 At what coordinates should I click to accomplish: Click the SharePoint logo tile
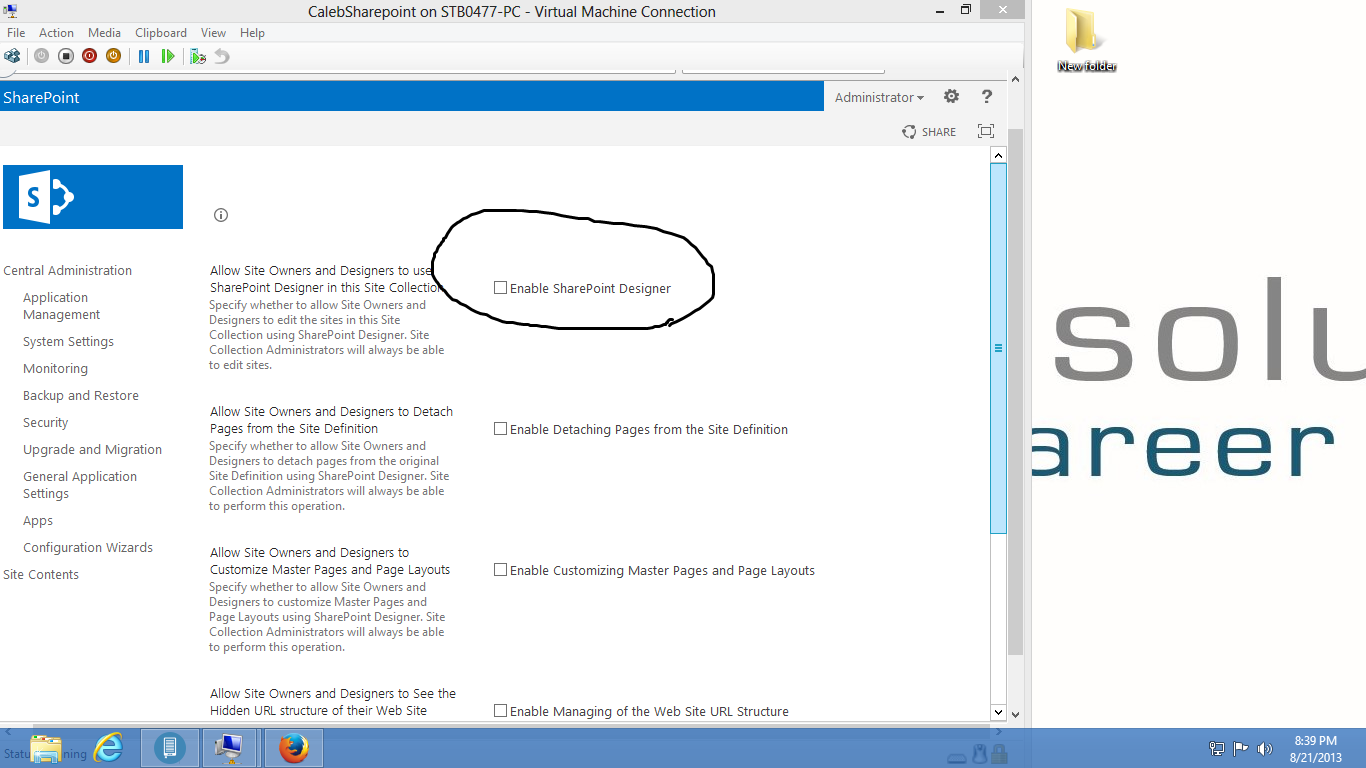(93, 197)
